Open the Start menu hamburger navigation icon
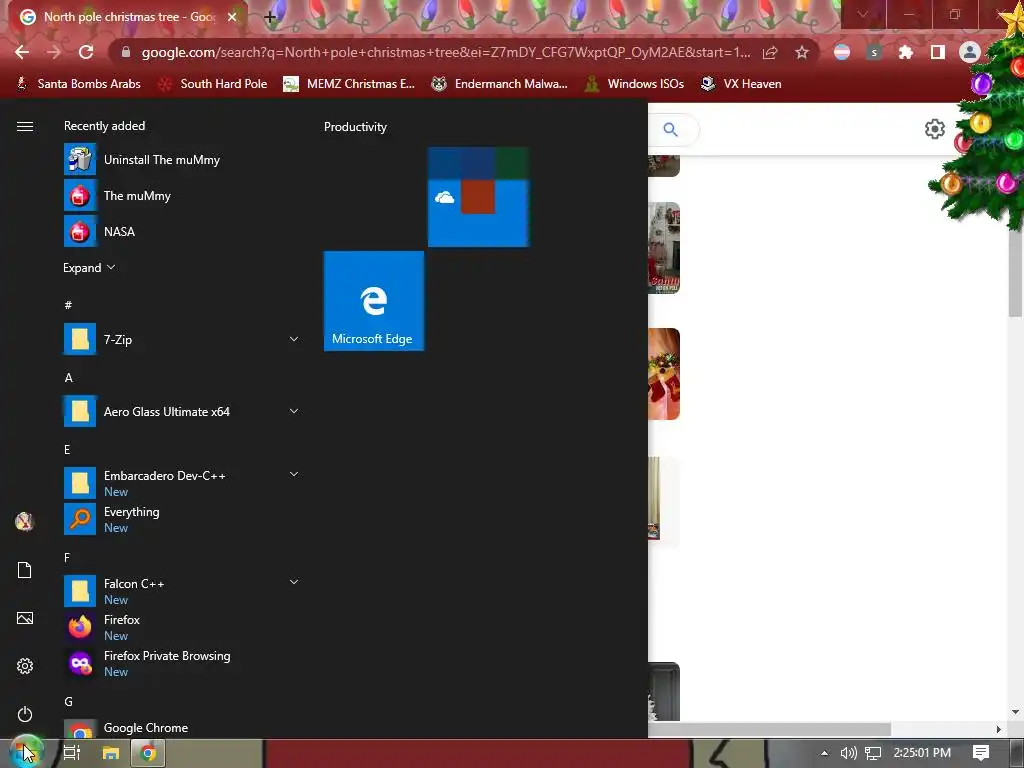The image size is (1024, 768). click(x=25, y=127)
